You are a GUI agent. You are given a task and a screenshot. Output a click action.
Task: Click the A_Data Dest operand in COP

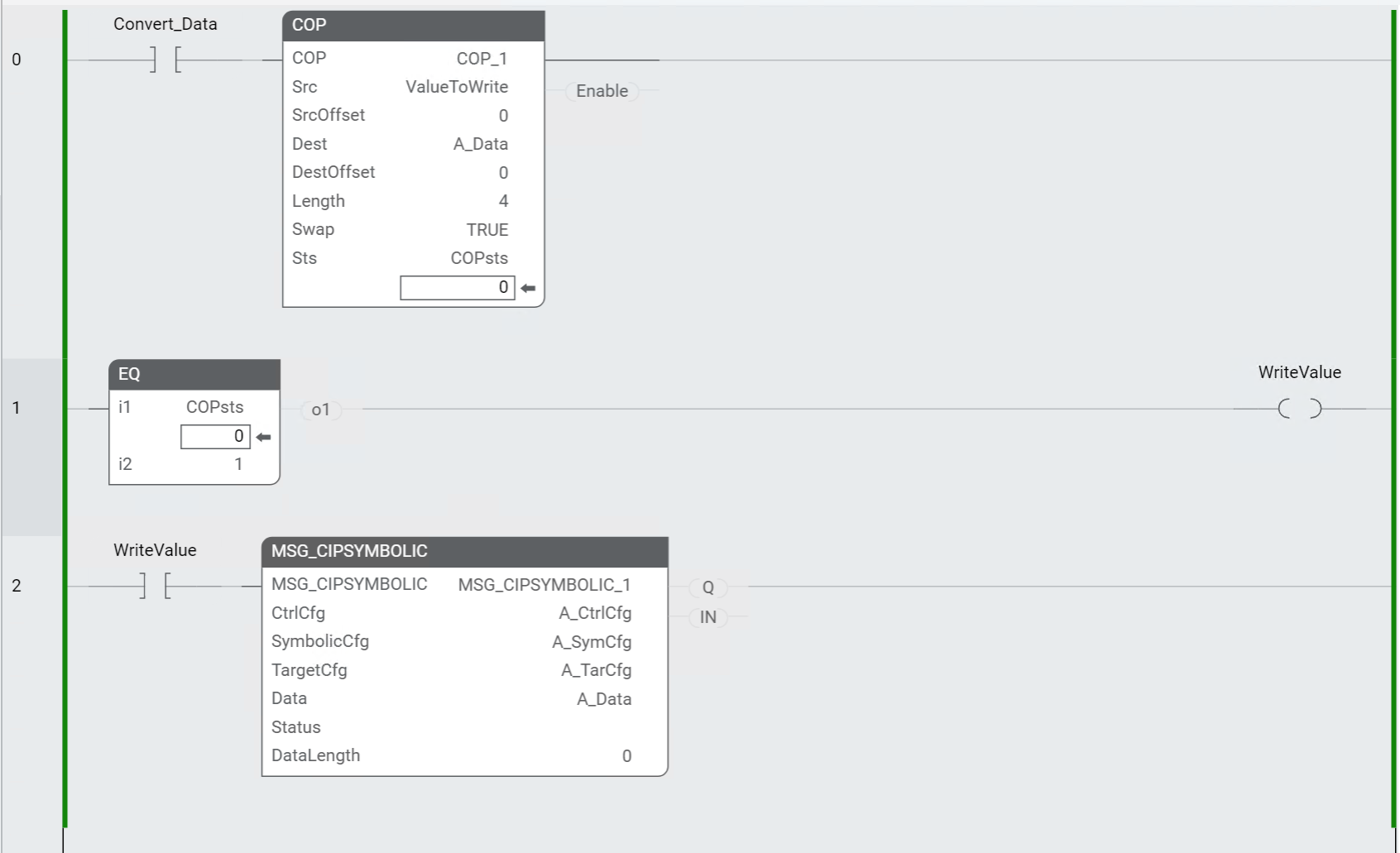[x=480, y=143]
